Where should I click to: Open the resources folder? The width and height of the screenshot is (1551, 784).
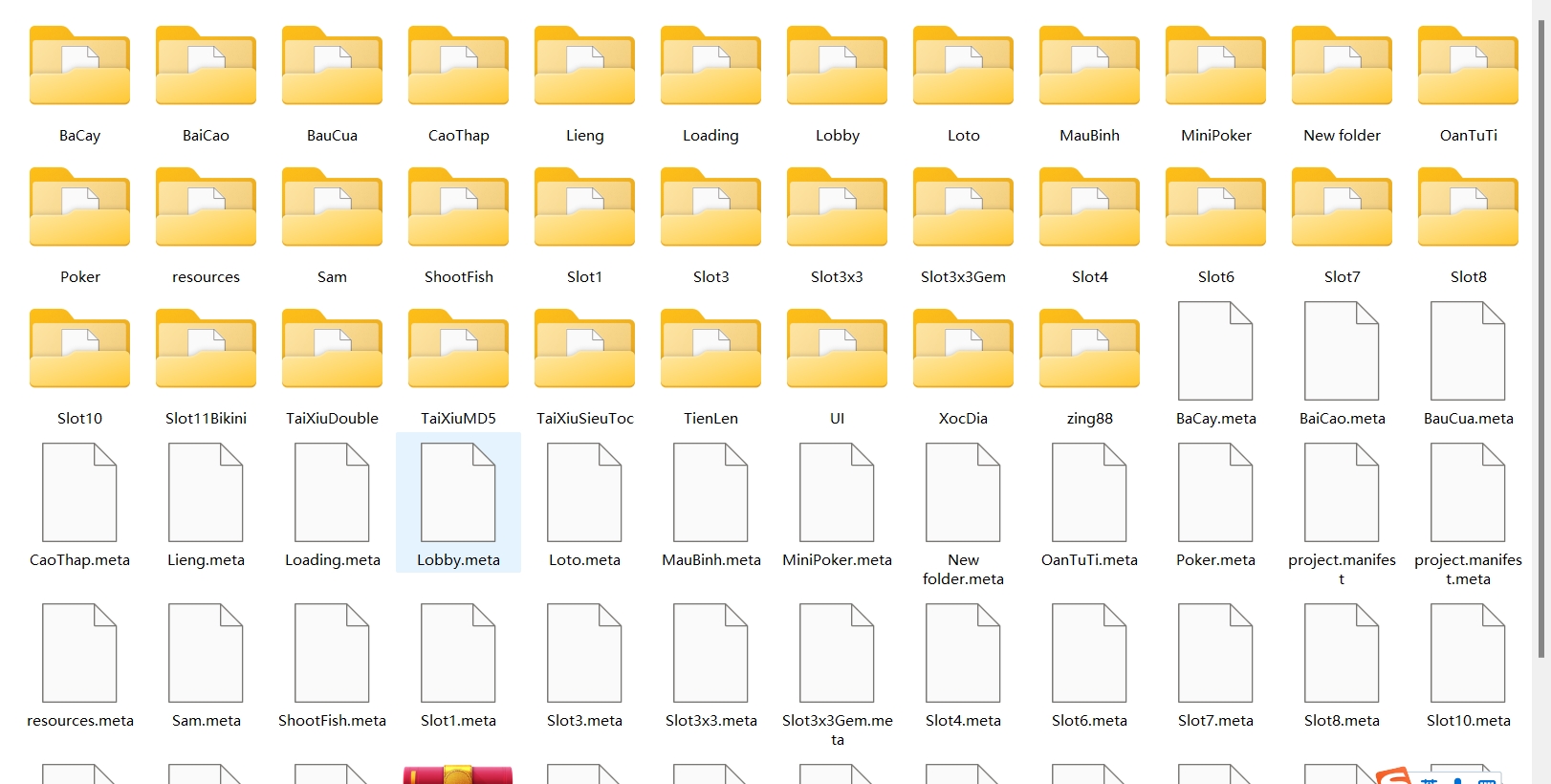tap(206, 210)
